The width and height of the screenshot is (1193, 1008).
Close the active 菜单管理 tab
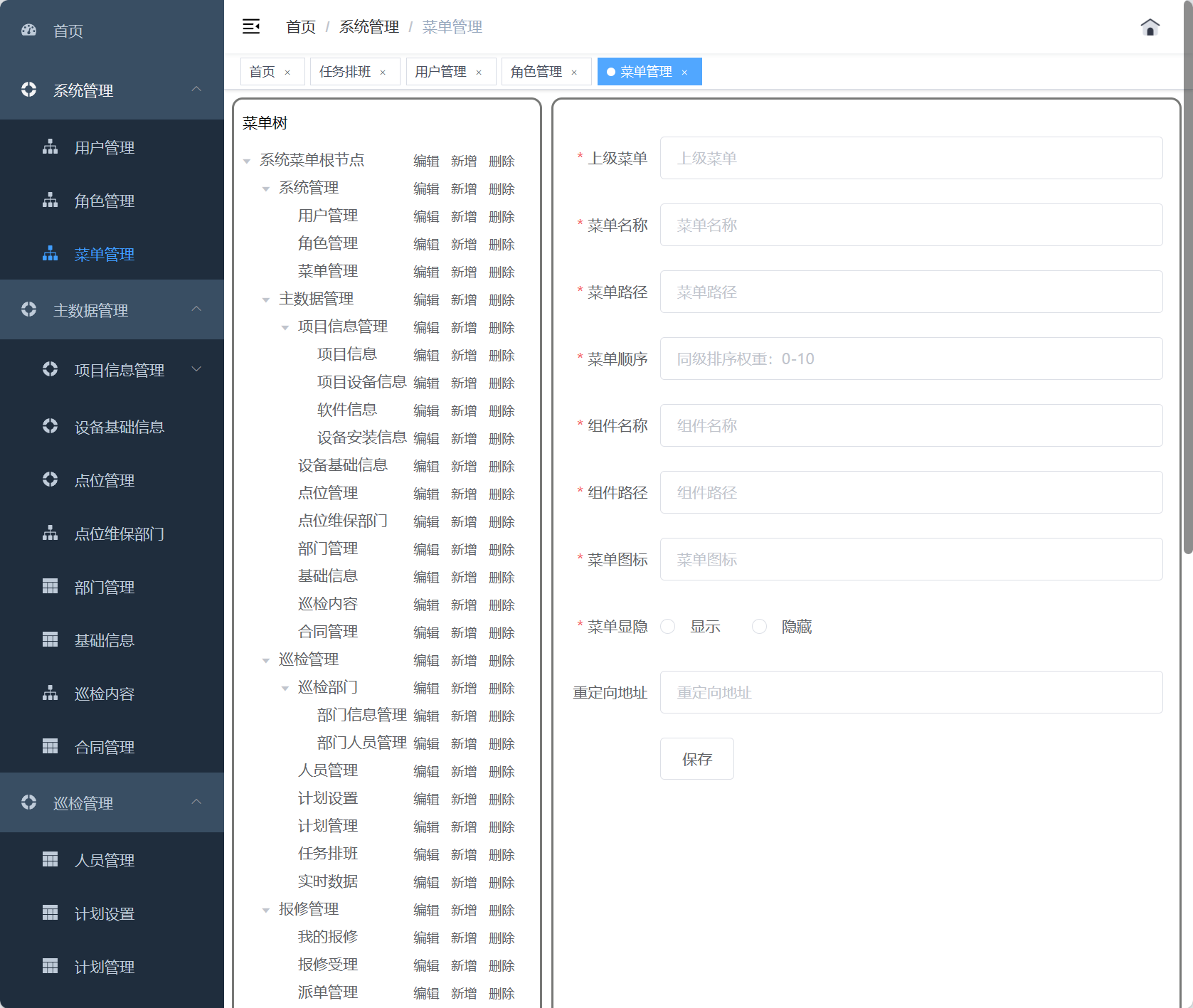tap(684, 73)
